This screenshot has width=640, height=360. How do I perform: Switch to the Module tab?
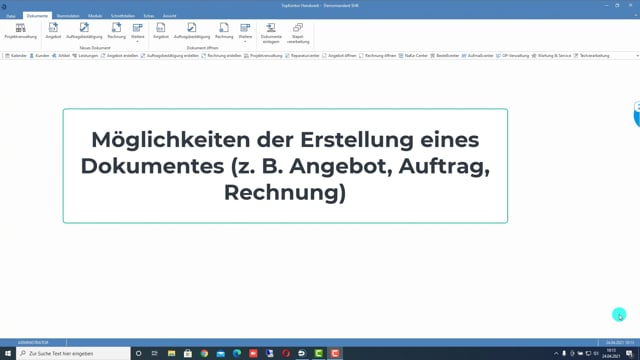click(x=95, y=16)
